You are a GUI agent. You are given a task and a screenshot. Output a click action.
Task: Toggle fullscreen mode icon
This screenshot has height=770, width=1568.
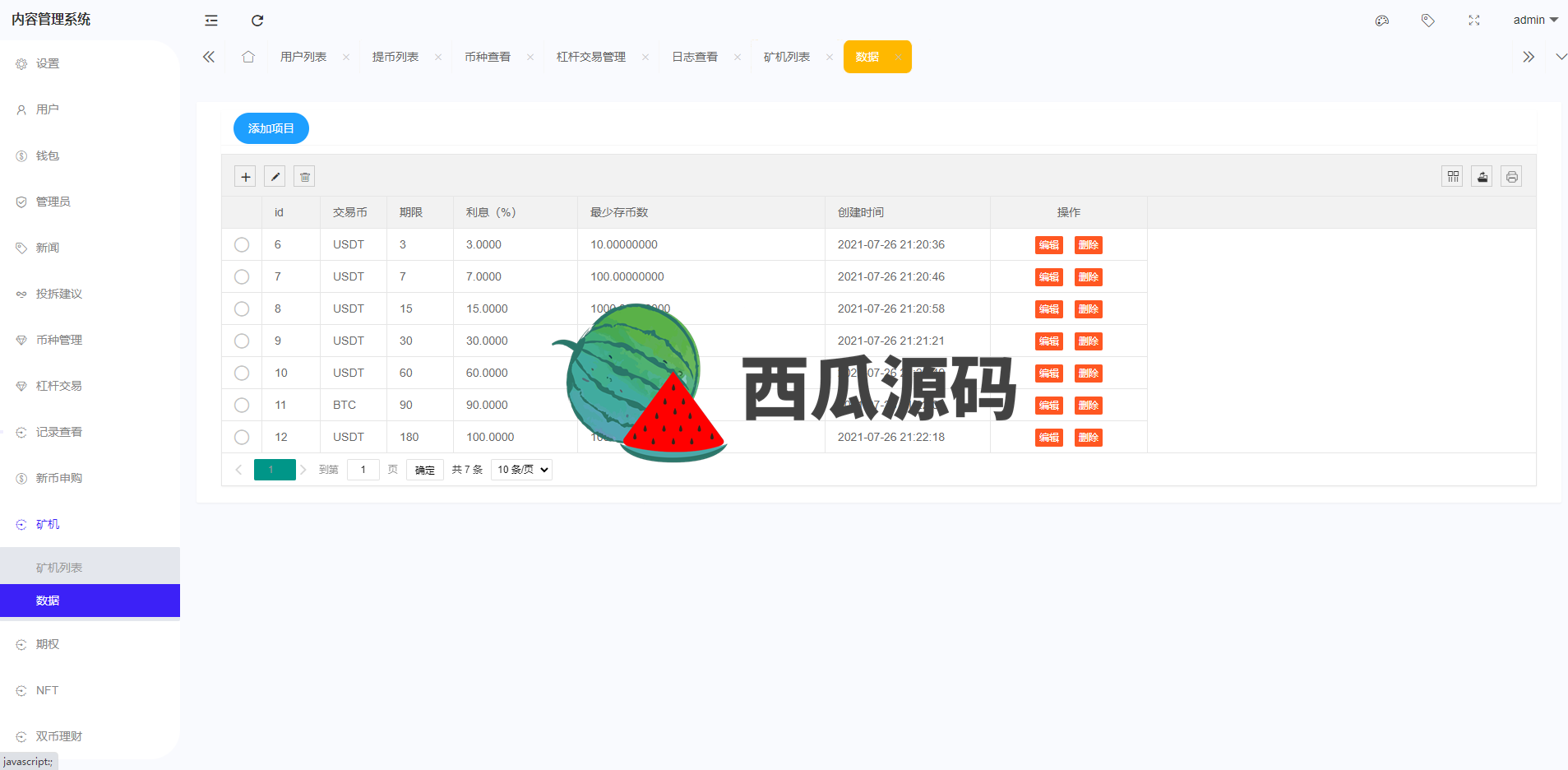pos(1474,21)
